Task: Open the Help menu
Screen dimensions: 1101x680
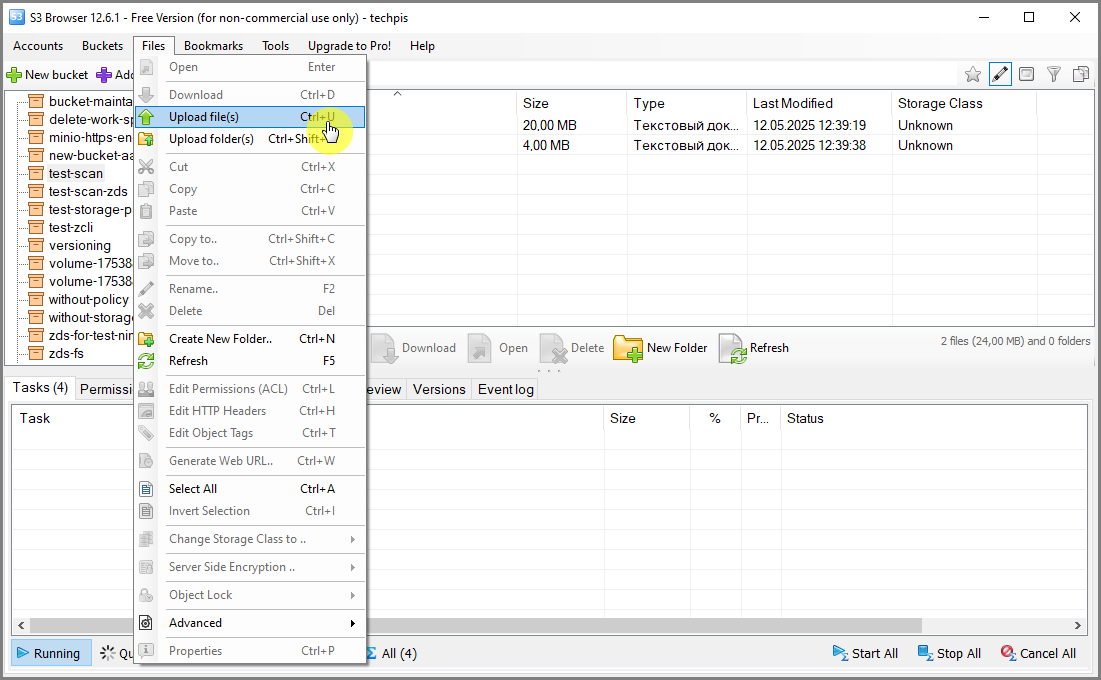Action: coord(422,46)
